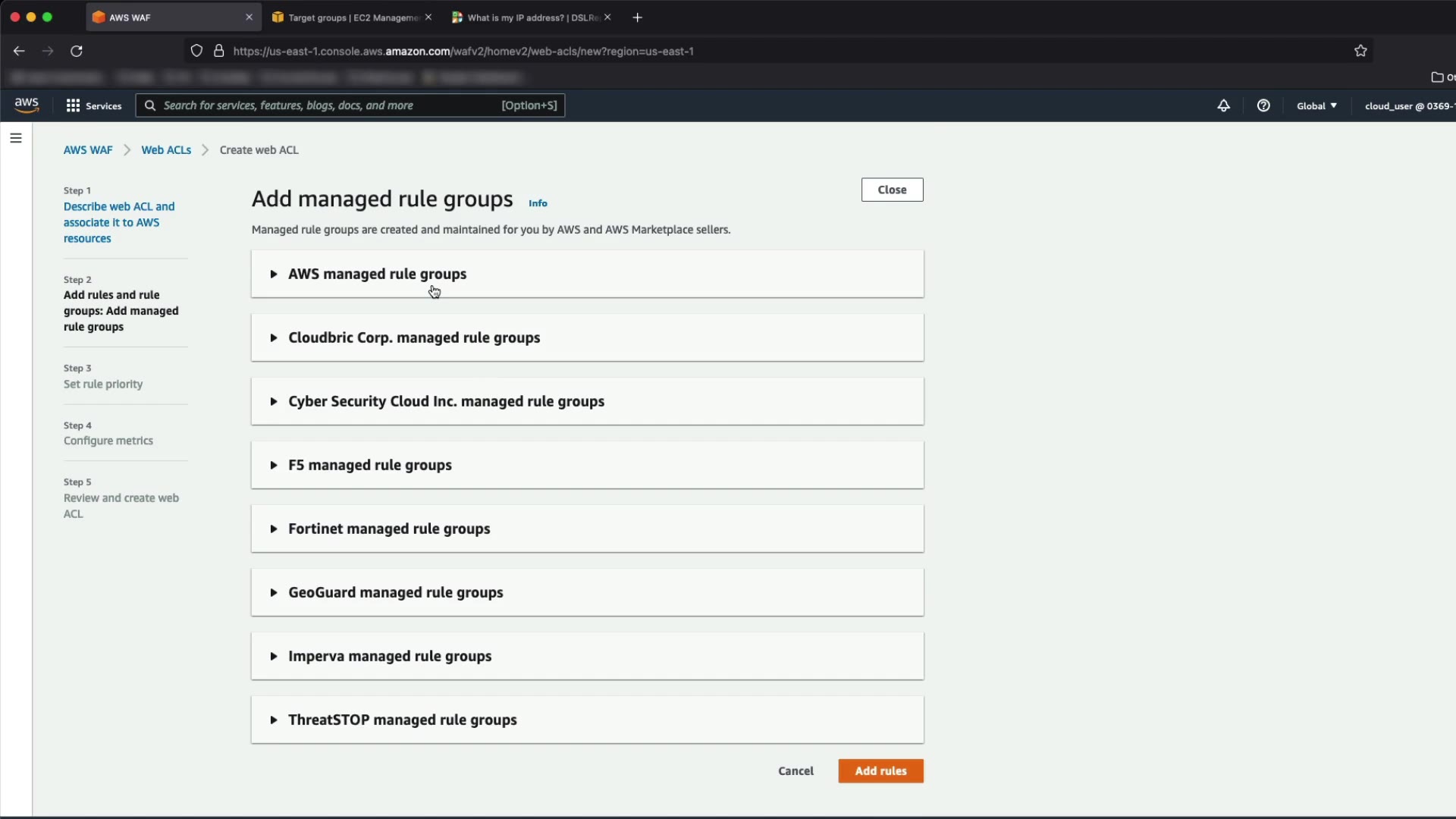Expand Fortinet managed rule groups
1456x819 pixels.
coord(388,529)
